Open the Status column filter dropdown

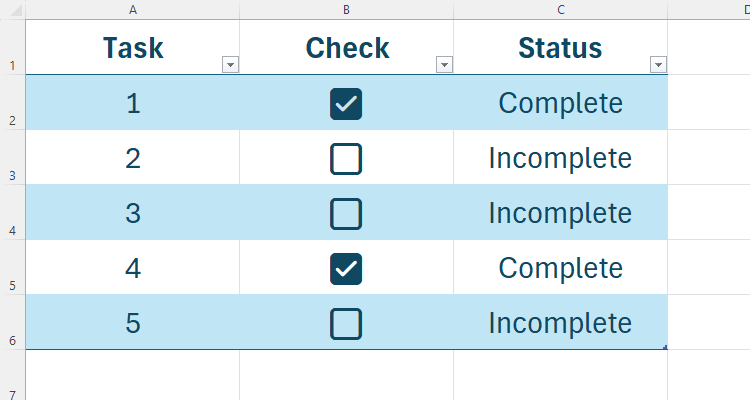[x=658, y=65]
